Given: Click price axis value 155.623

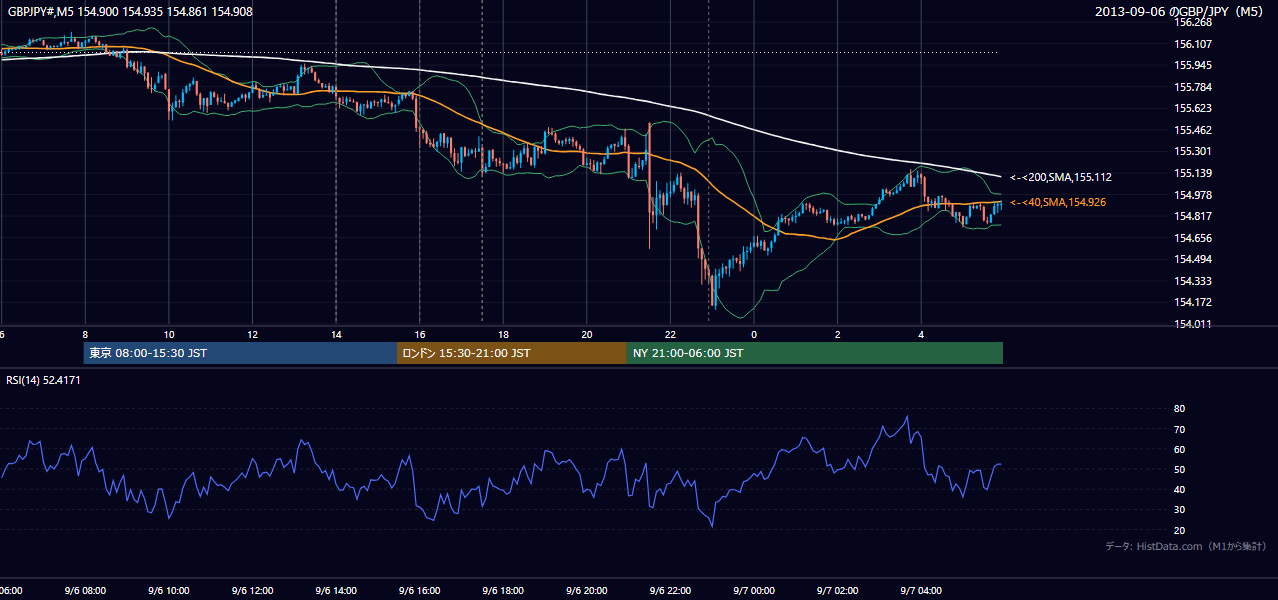Looking at the screenshot, I should pyautogui.click(x=1191, y=108).
